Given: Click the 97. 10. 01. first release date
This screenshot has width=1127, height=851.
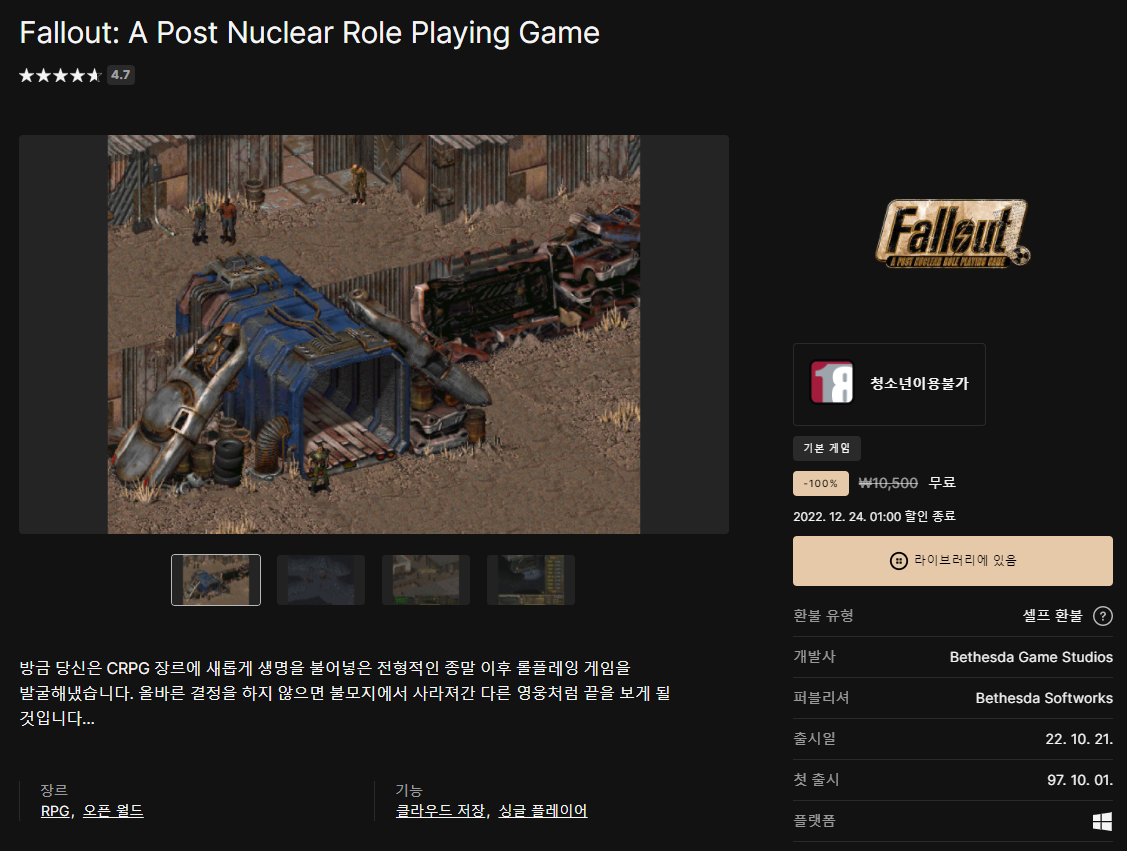Looking at the screenshot, I should click(1080, 780).
